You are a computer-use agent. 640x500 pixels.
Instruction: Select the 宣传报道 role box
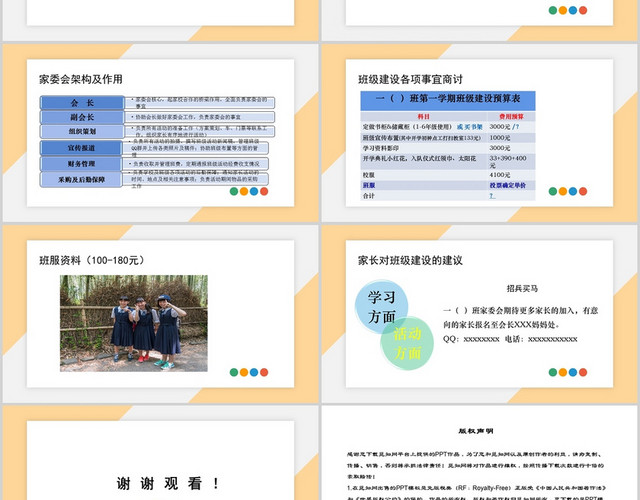click(81, 148)
